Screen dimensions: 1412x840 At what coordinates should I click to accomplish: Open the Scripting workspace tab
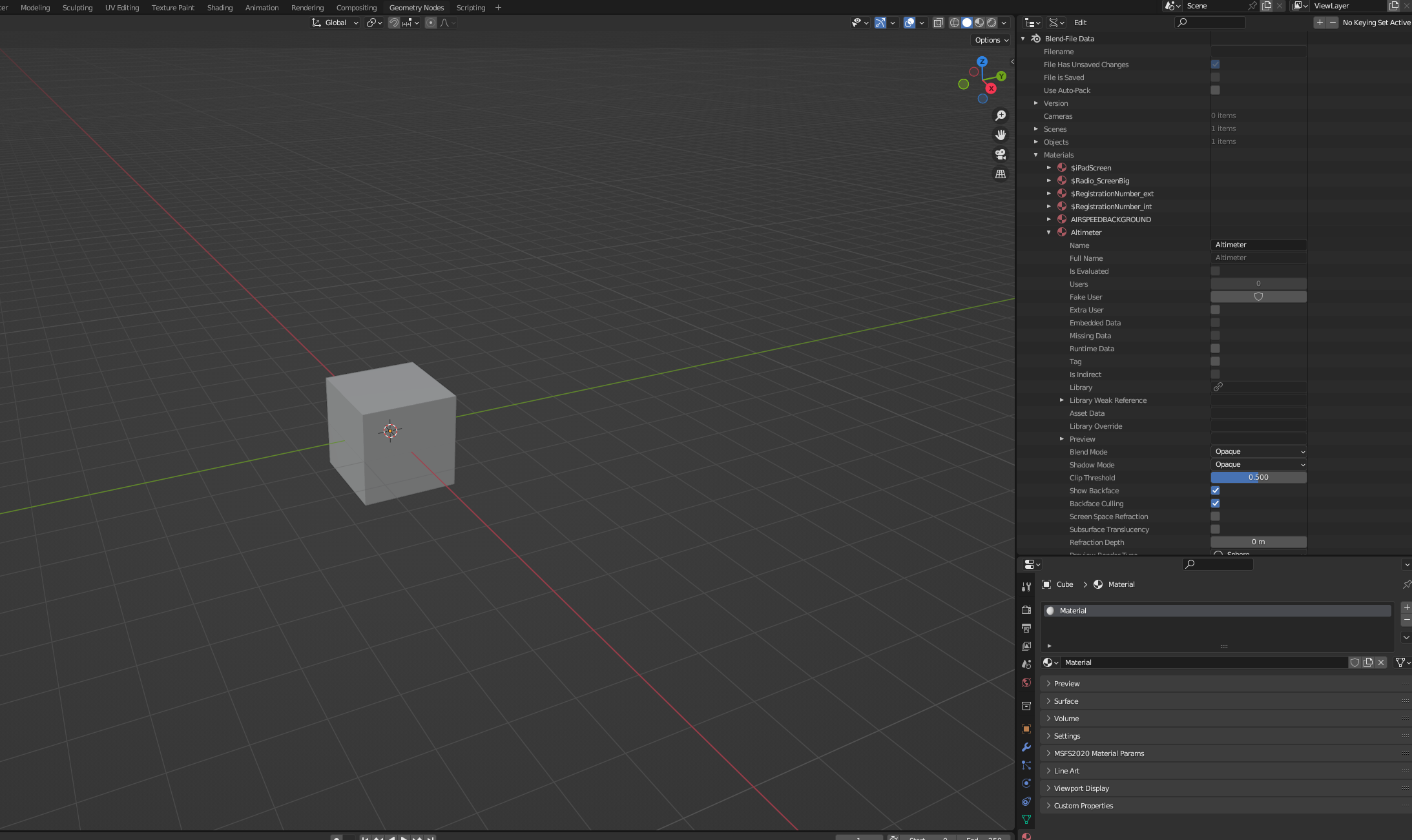pyautogui.click(x=470, y=8)
